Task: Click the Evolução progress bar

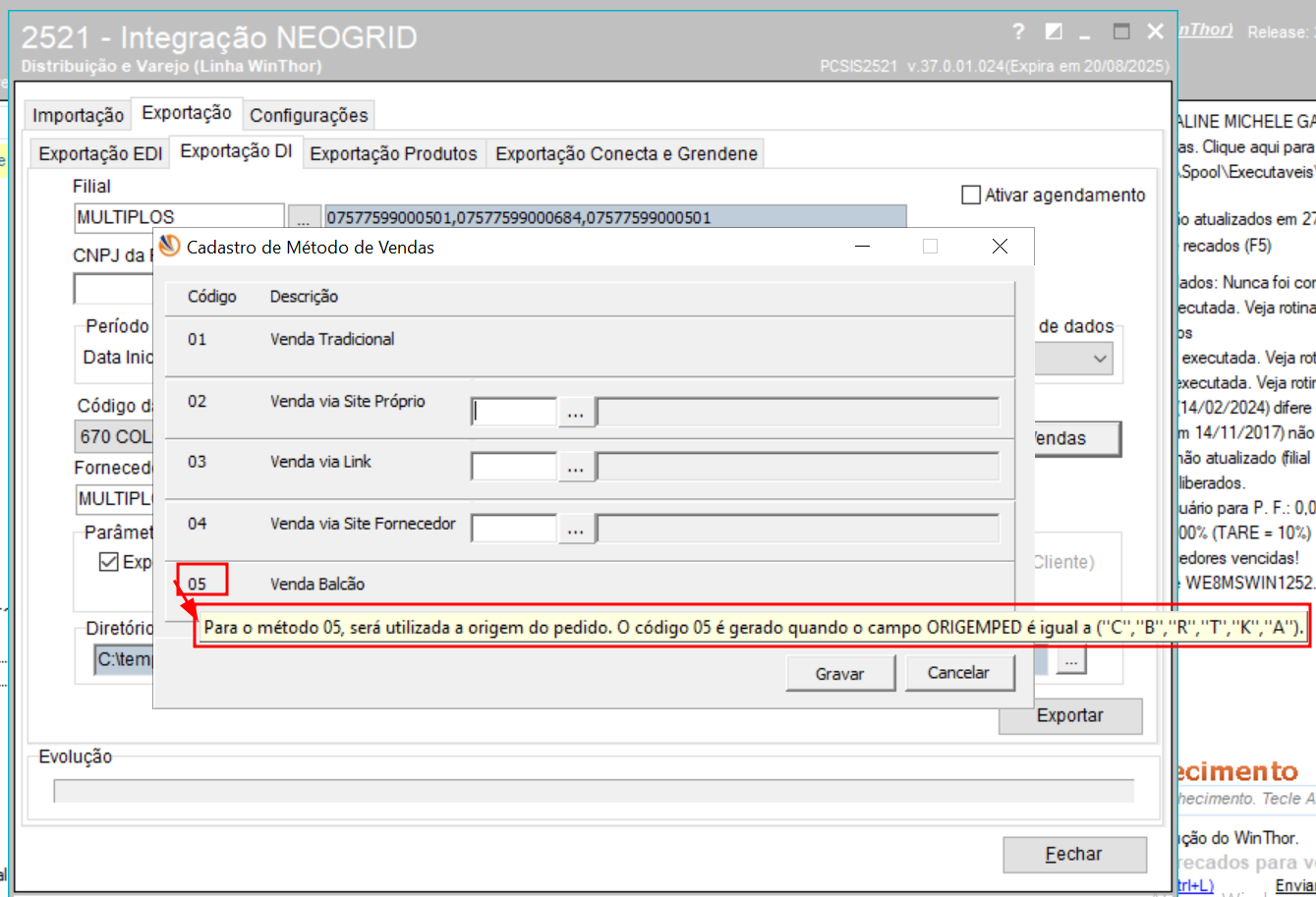Action: point(594,792)
